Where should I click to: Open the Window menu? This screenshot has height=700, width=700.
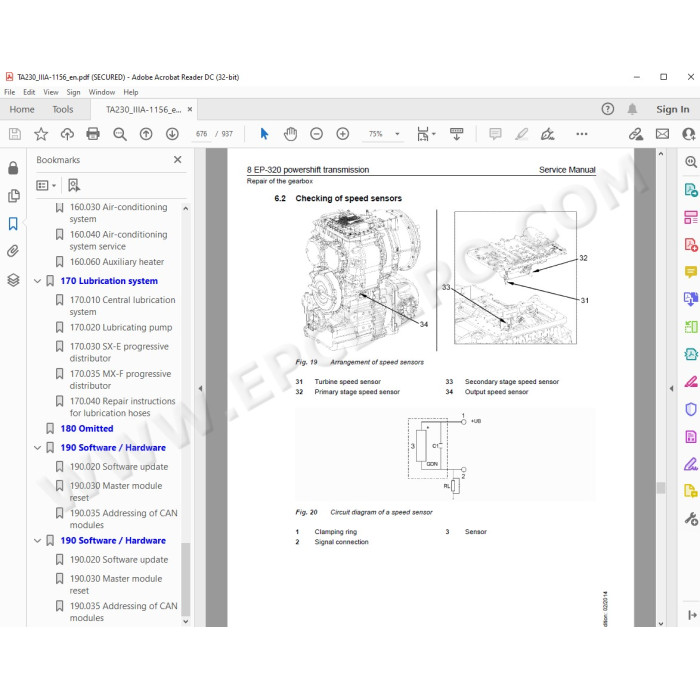(102, 92)
